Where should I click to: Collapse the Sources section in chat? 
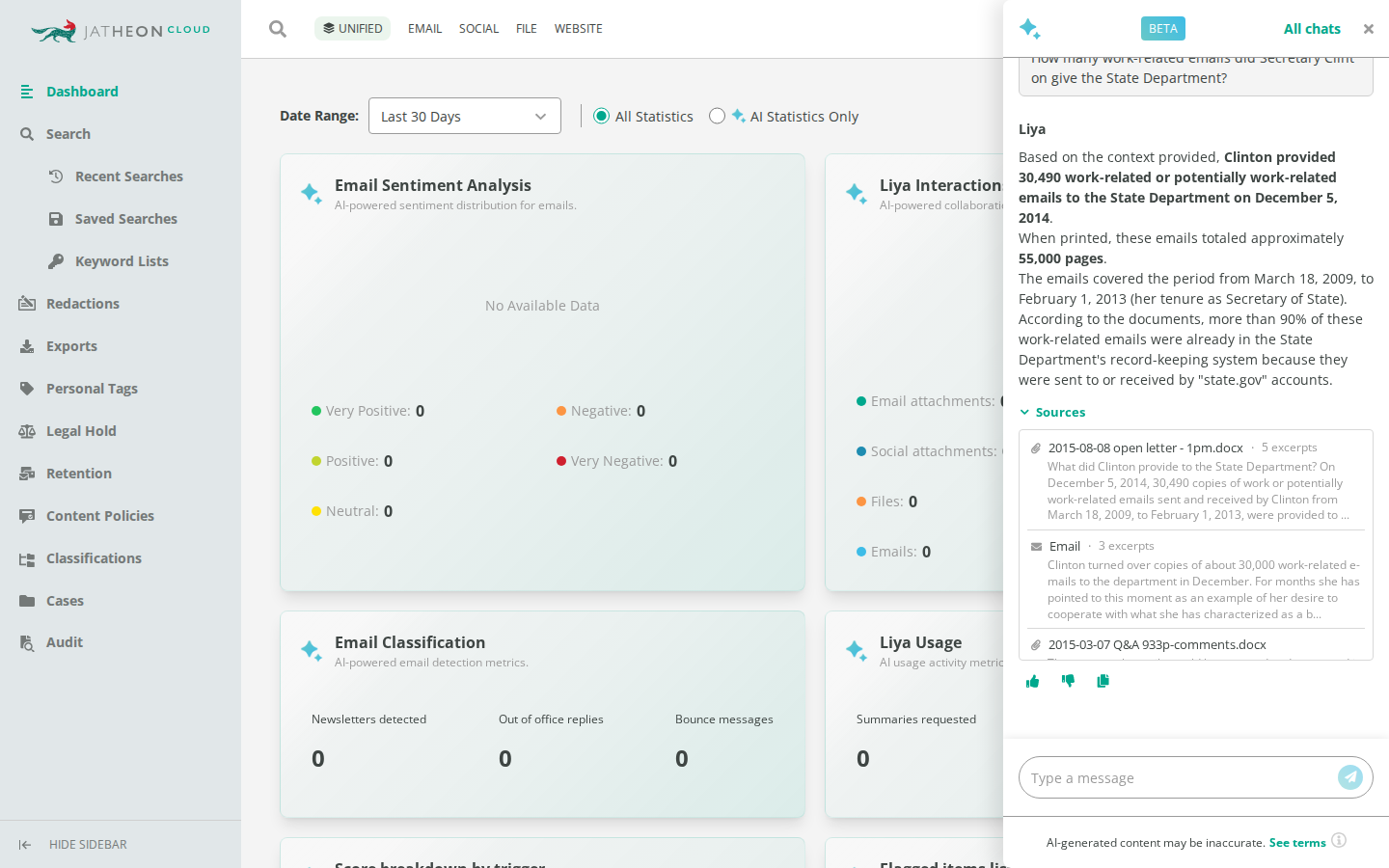pyautogui.click(x=1052, y=412)
